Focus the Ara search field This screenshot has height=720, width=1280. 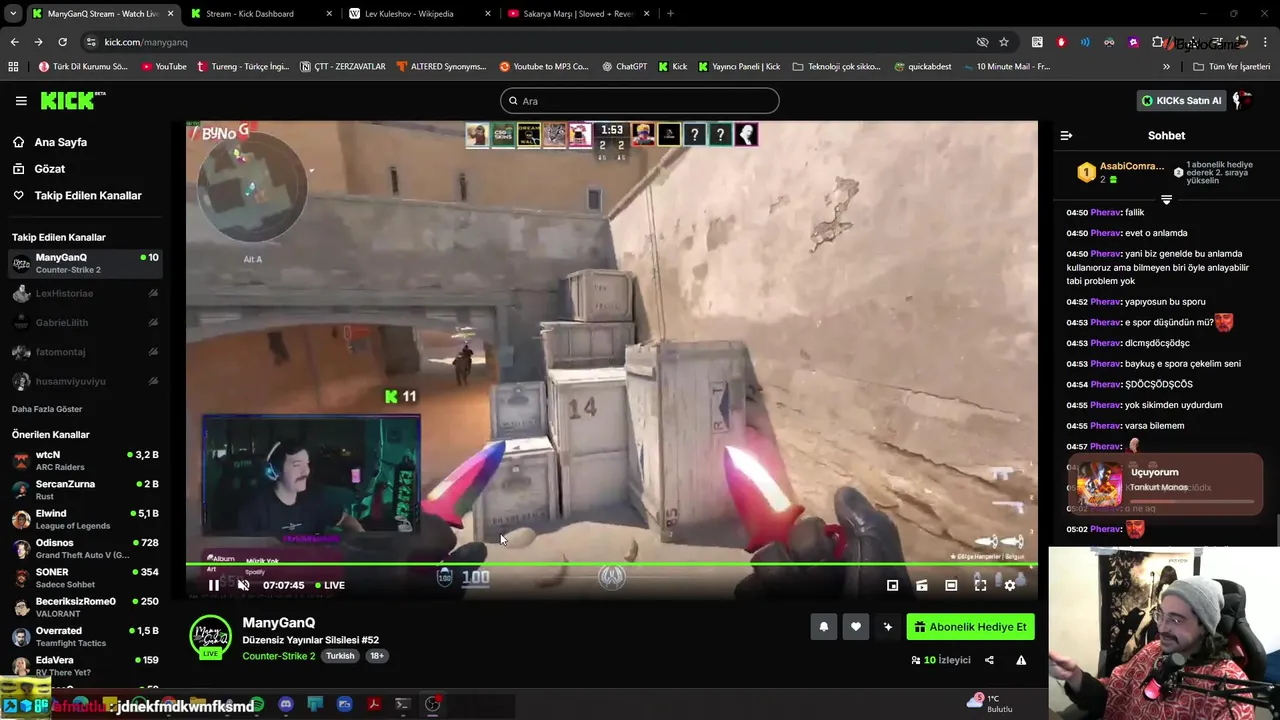coord(640,101)
